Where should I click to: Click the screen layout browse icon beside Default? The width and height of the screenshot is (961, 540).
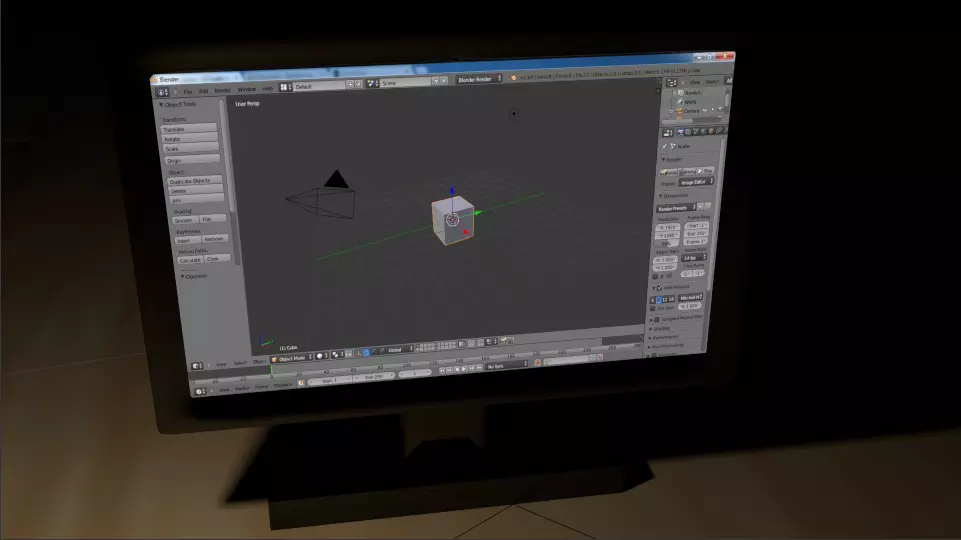point(284,87)
